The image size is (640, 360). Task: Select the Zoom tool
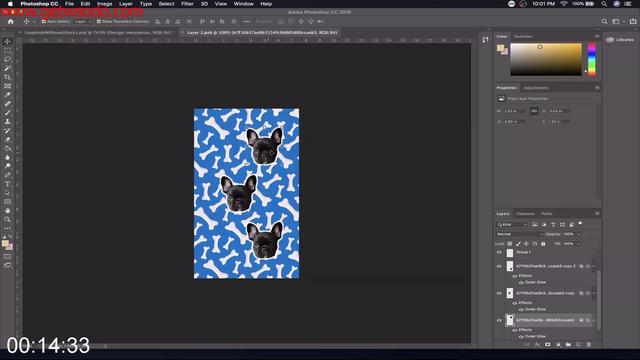point(7,220)
